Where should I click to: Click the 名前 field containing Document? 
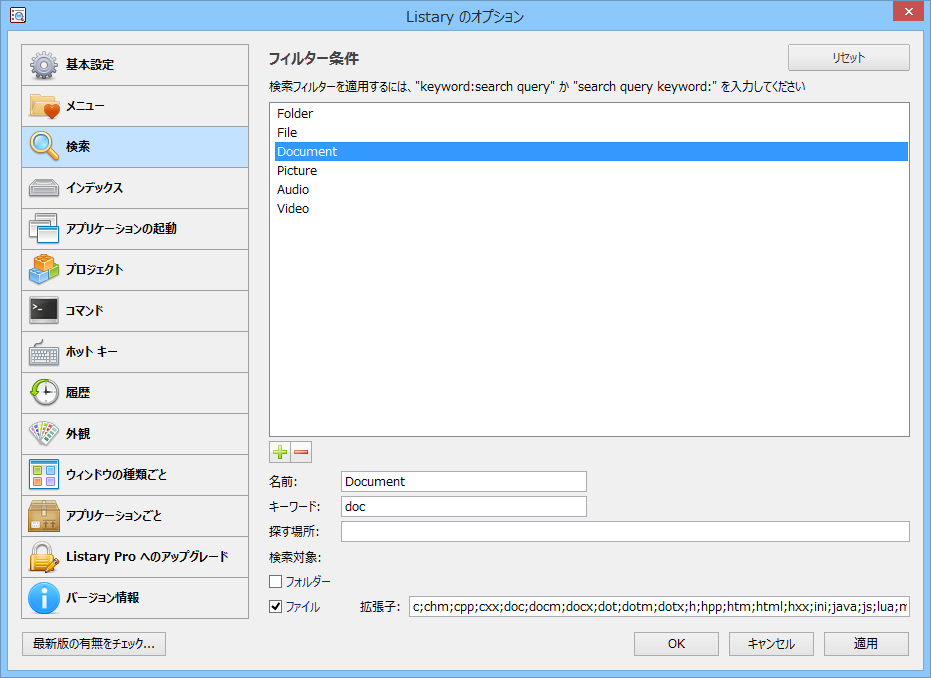click(464, 481)
